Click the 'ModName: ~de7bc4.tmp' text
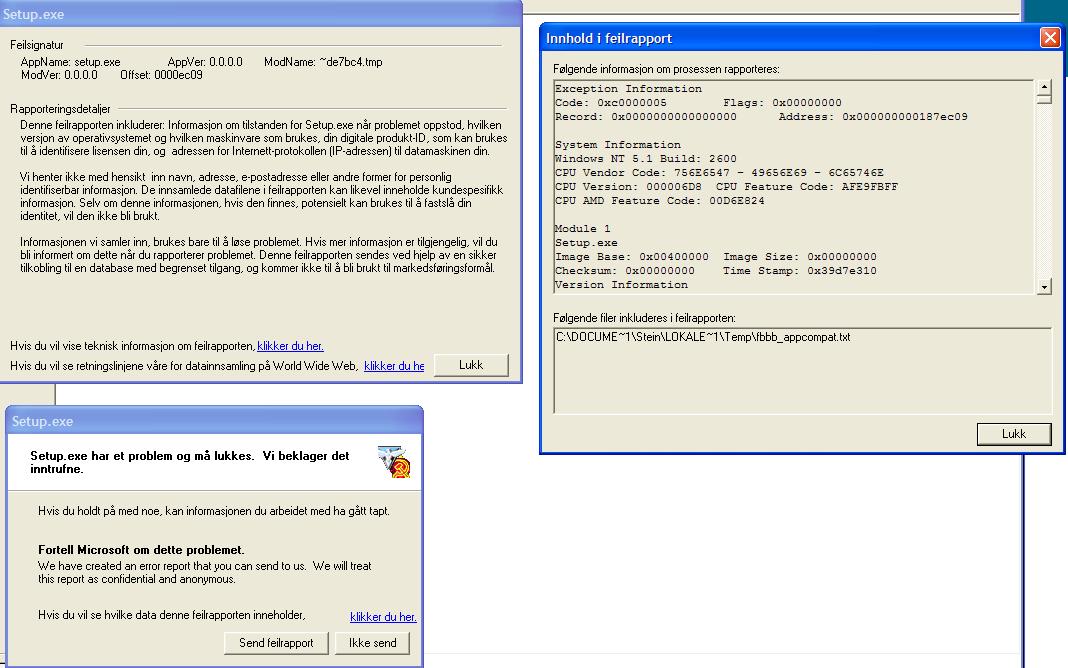Viewport: 1068px width, 668px height. (x=323, y=62)
